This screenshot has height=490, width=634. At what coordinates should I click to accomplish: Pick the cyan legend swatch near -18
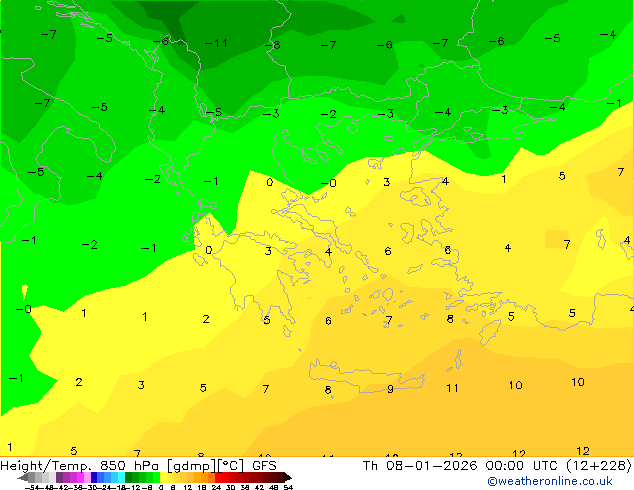(x=122, y=477)
